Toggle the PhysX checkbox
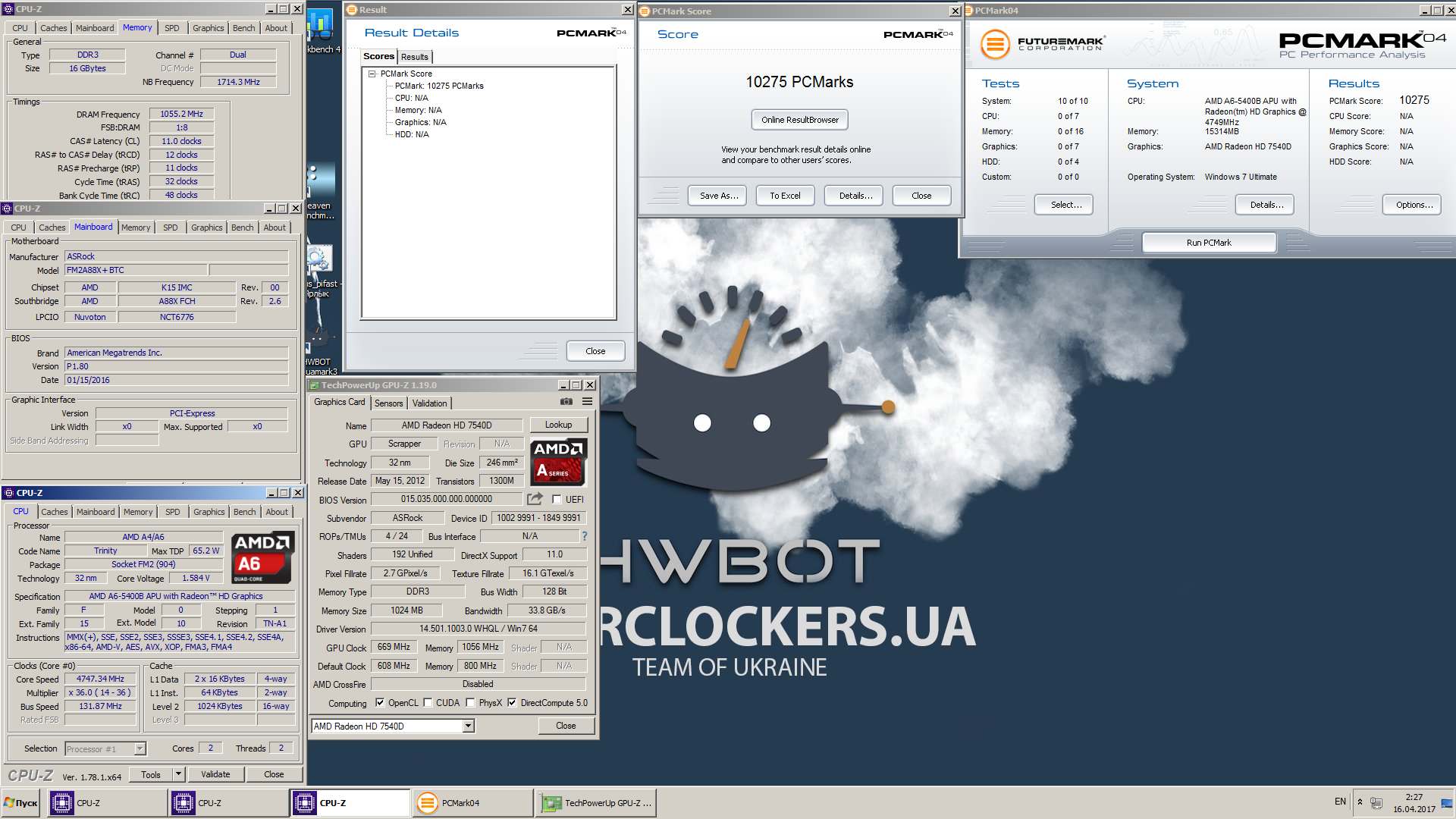The width and height of the screenshot is (1456, 819). pyautogui.click(x=470, y=703)
